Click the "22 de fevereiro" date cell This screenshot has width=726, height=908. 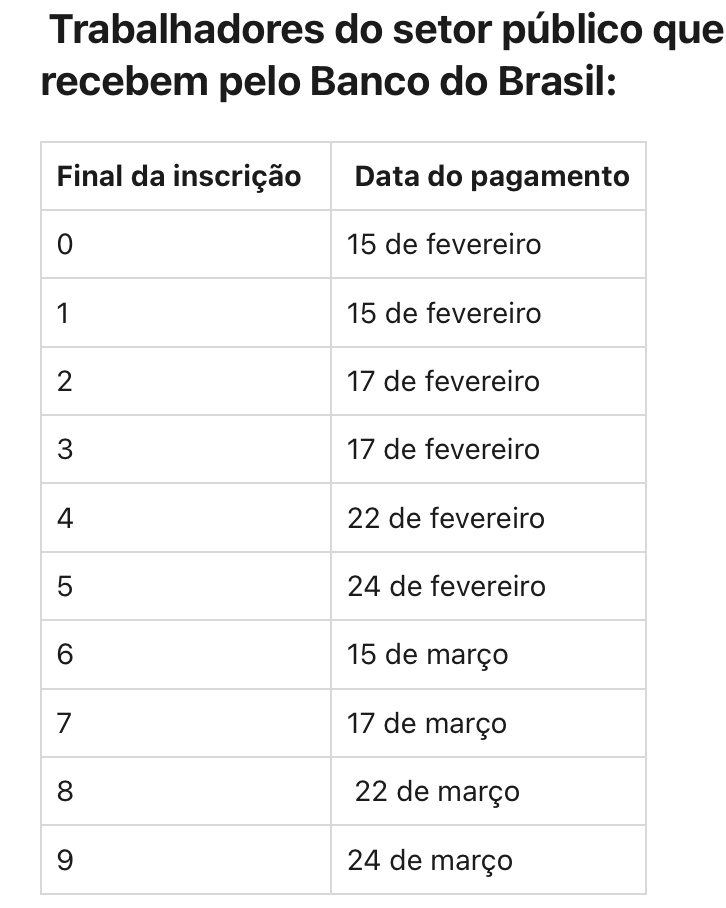(446, 519)
